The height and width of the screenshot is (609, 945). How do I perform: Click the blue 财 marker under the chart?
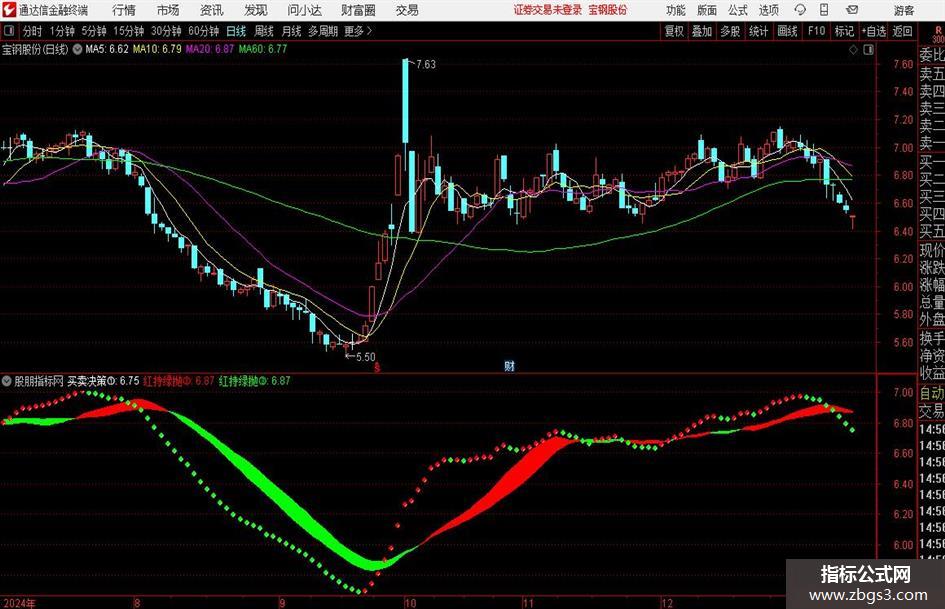(509, 366)
